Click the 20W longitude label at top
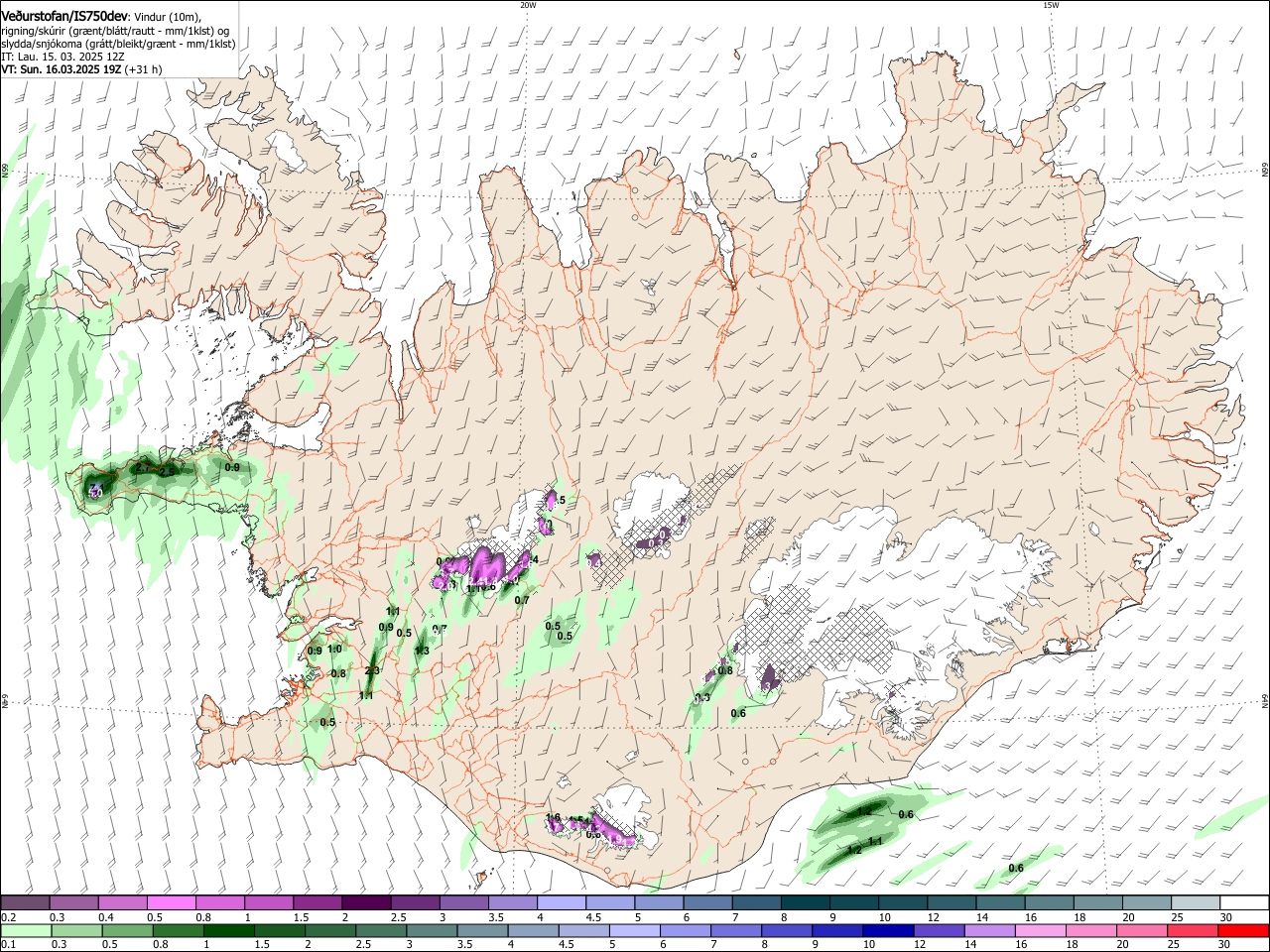This screenshot has height=952, width=1270. click(528, 5)
